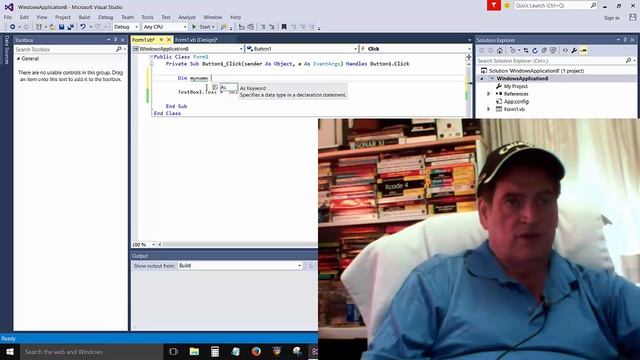The height and width of the screenshot is (360, 640).
Task: Click the Start debugging button
Action: coord(203,27)
